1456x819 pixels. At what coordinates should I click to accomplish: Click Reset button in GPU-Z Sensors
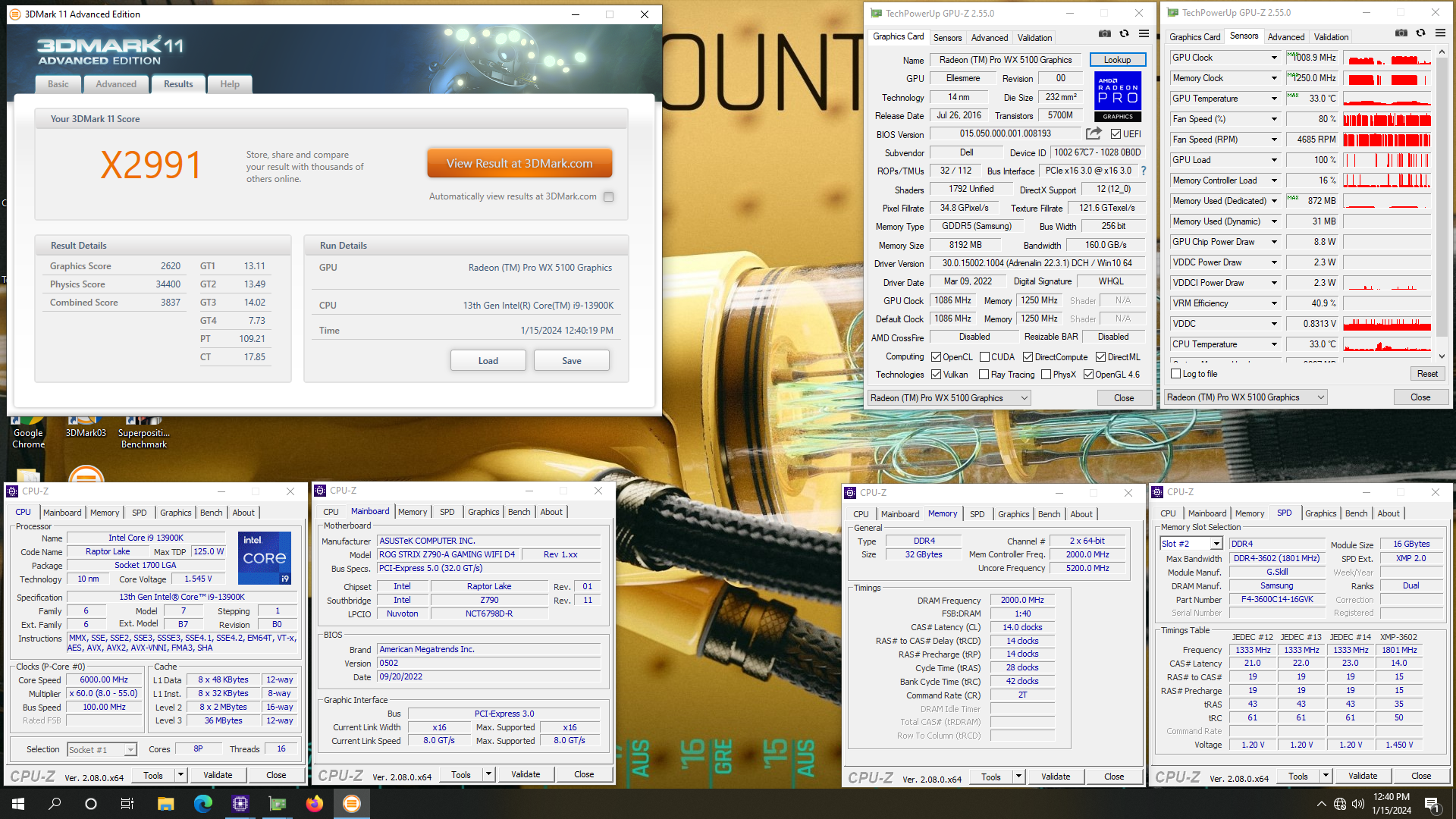pyautogui.click(x=1427, y=374)
